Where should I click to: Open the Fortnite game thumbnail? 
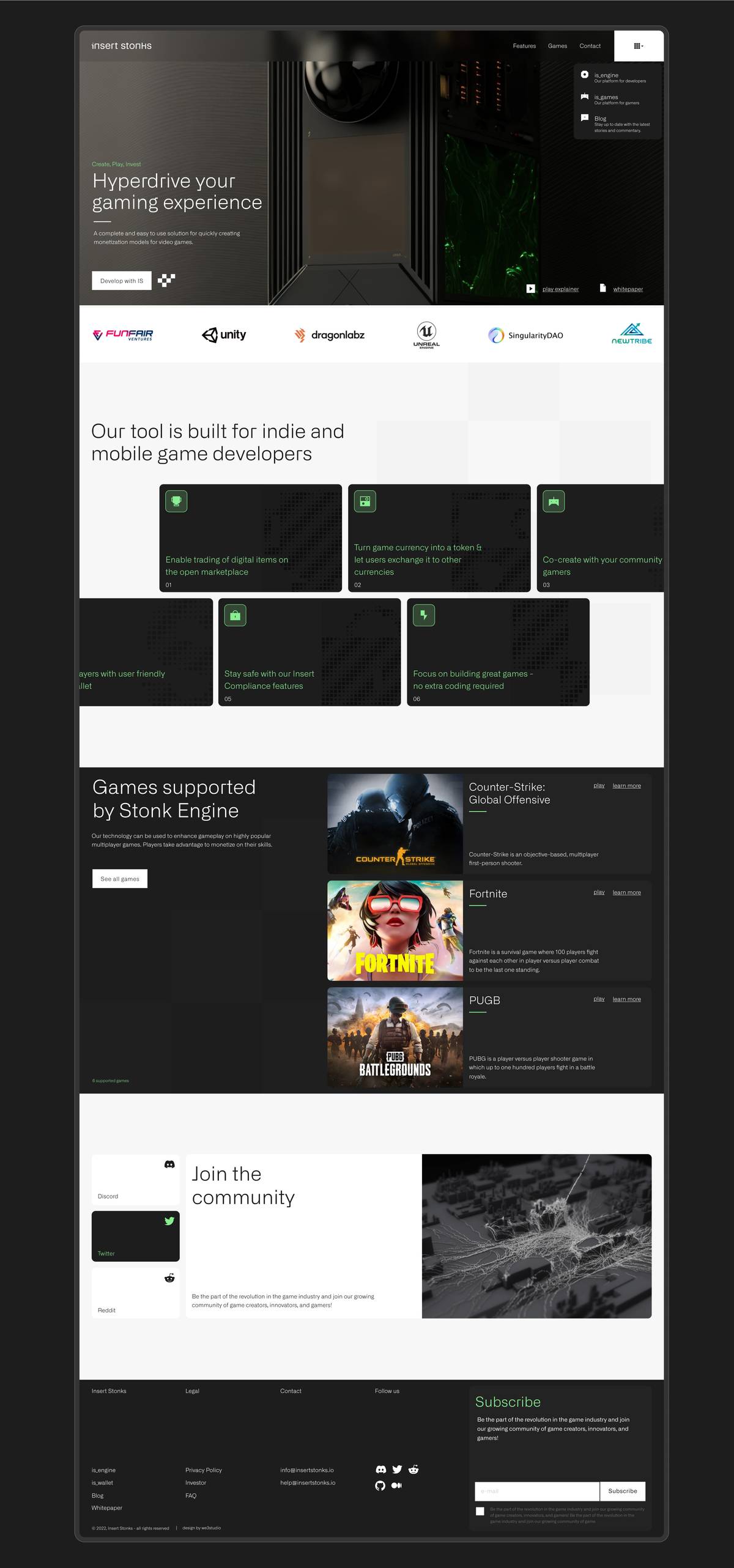click(395, 930)
